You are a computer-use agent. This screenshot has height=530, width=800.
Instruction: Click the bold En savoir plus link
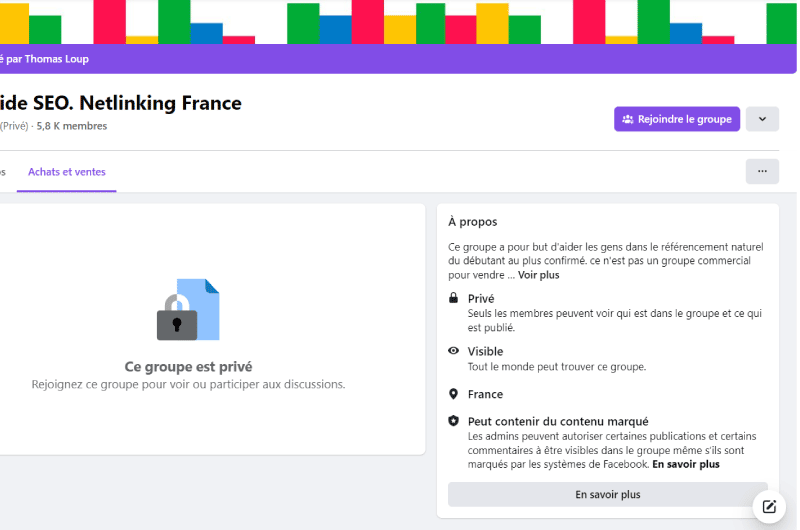point(686,464)
